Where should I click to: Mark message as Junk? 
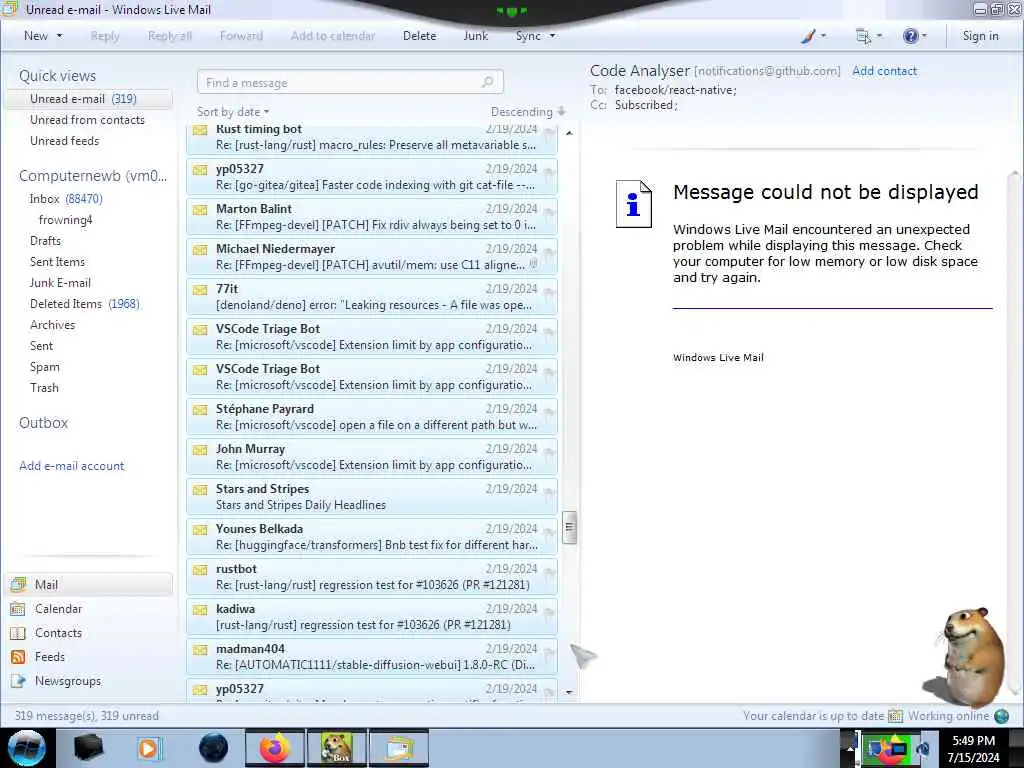coord(475,36)
